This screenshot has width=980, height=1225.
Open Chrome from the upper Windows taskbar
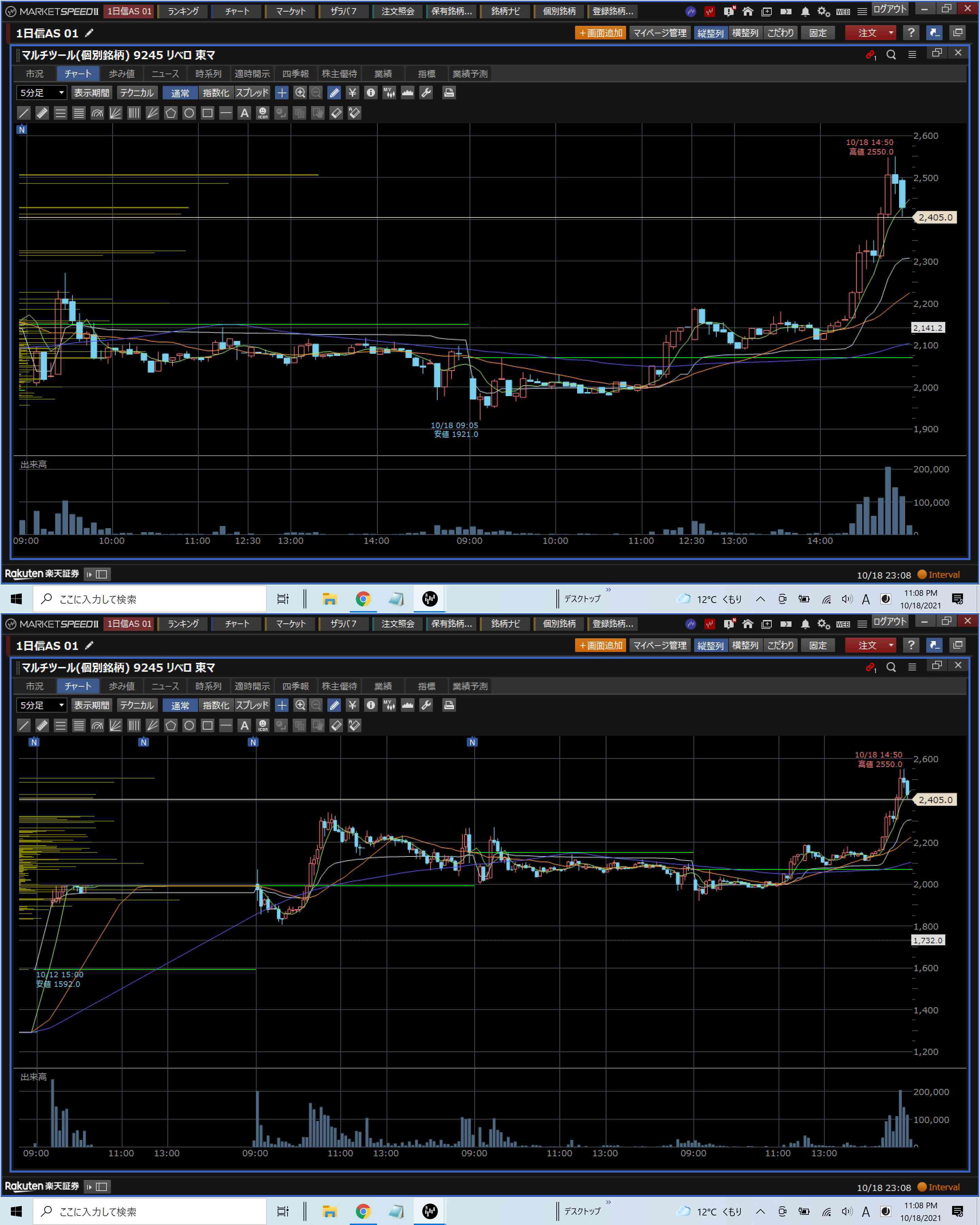tap(363, 599)
